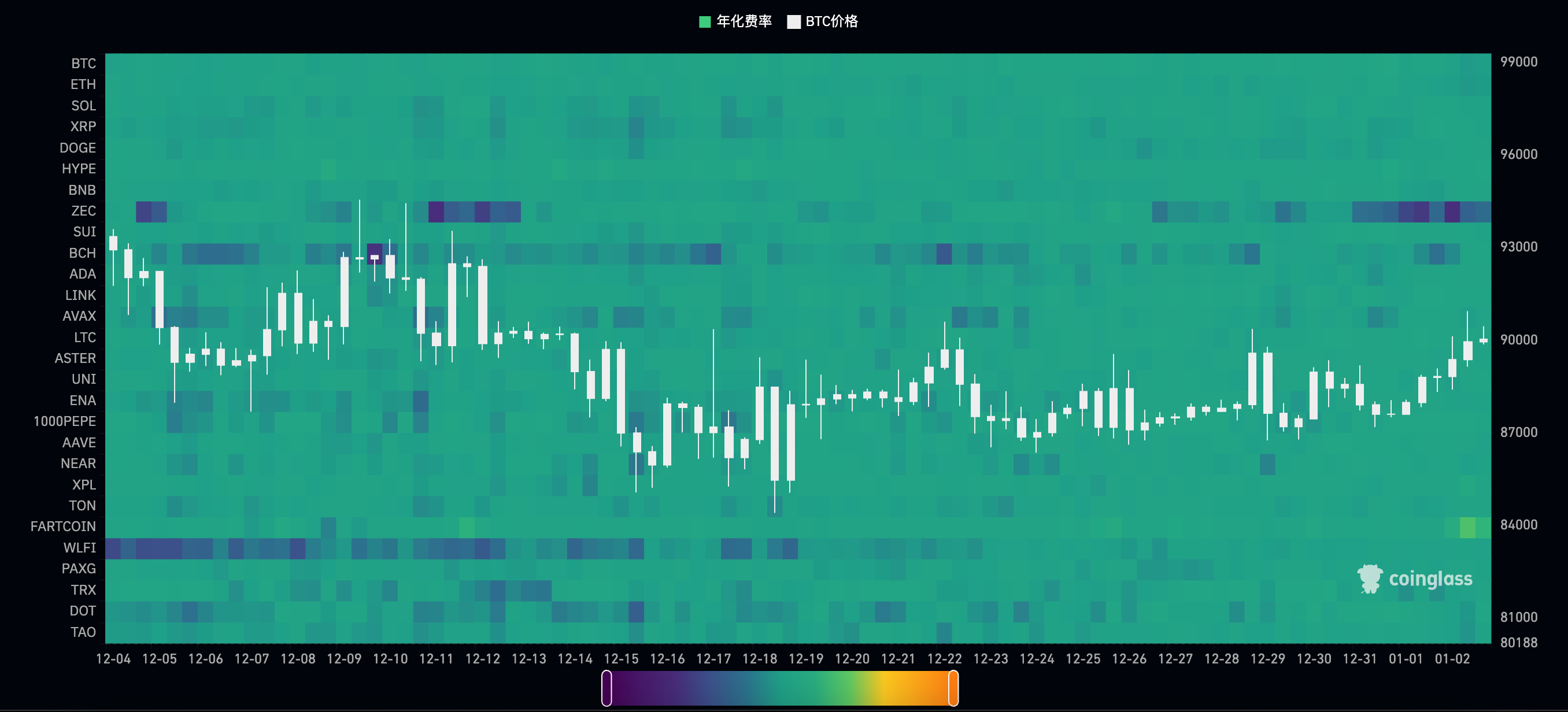Click the BTC row label
The width and height of the screenshot is (1568, 712).
click(x=83, y=64)
